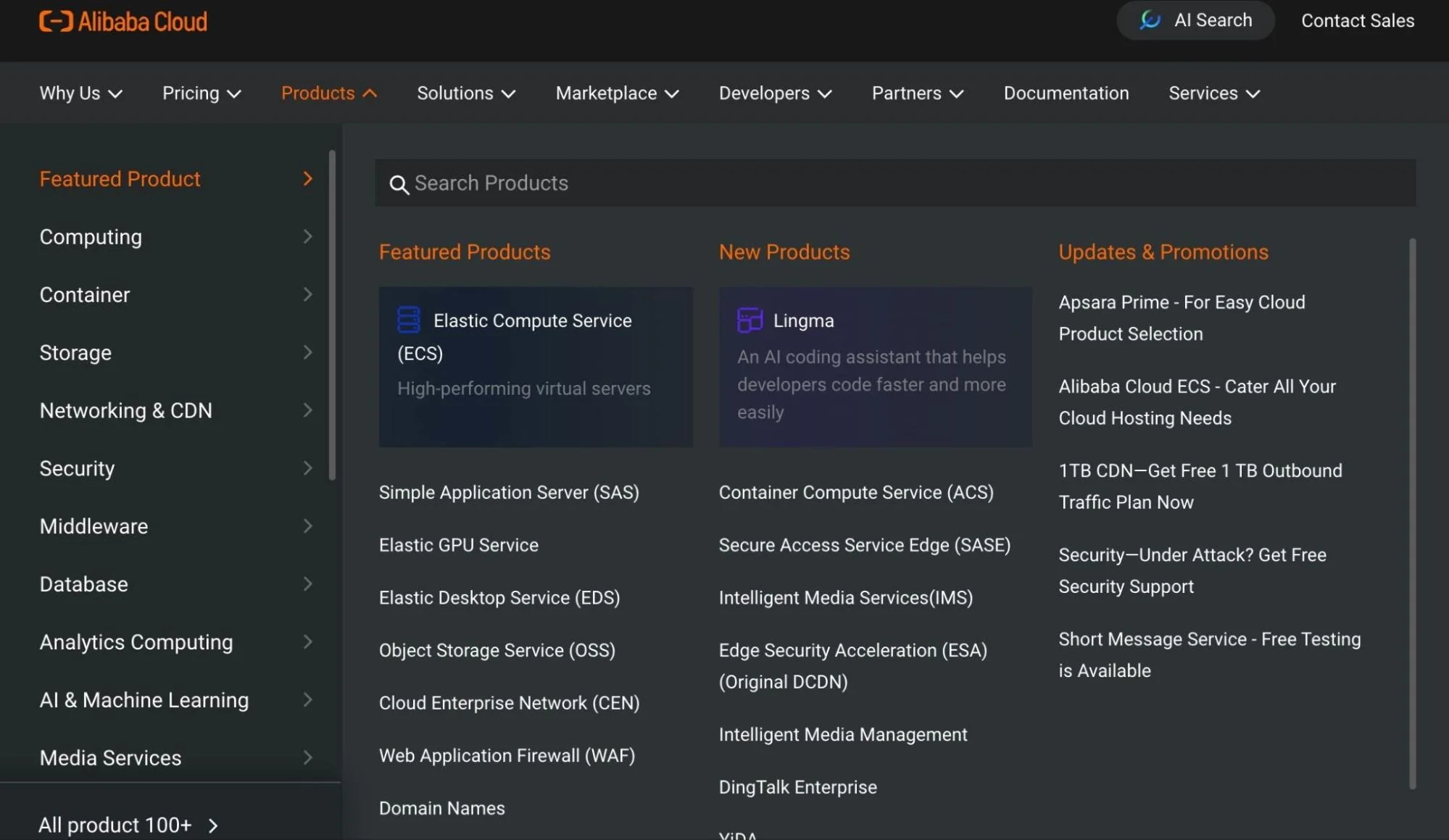Expand the Media Services category arrow
Viewport: 1449px width, 840px height.
pyautogui.click(x=307, y=758)
